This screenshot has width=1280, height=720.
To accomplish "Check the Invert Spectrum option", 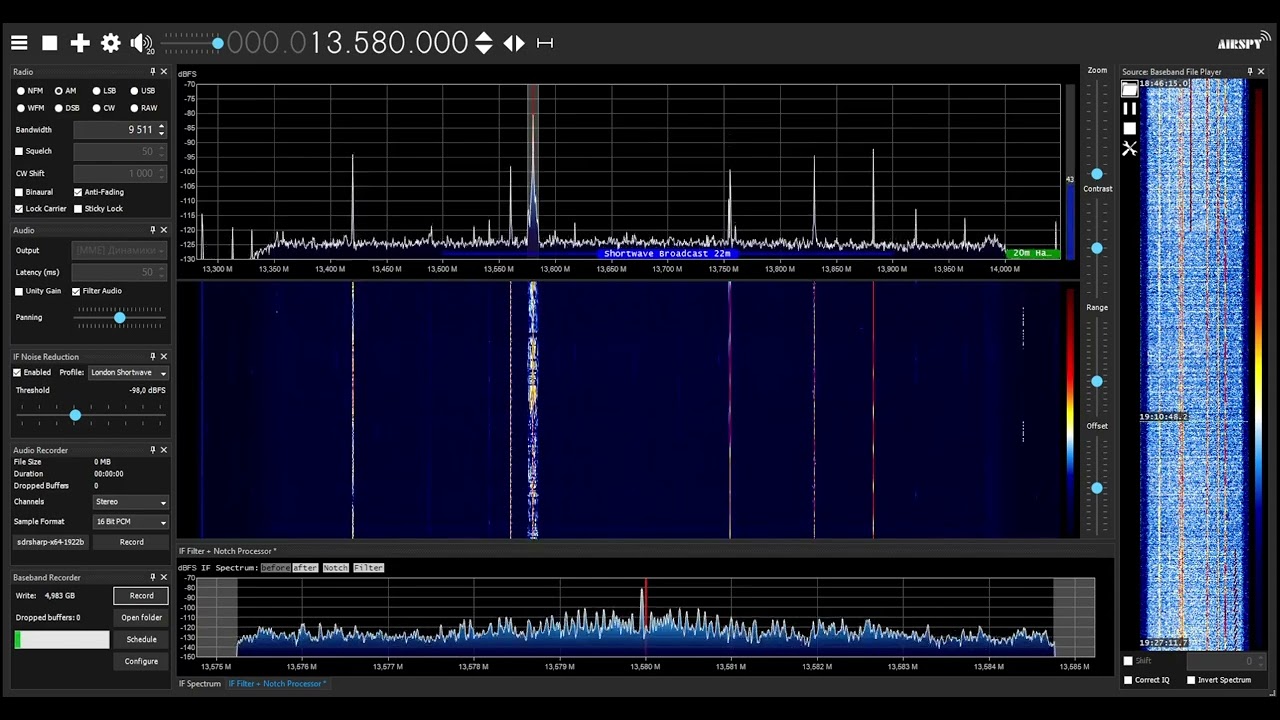I will (1191, 680).
